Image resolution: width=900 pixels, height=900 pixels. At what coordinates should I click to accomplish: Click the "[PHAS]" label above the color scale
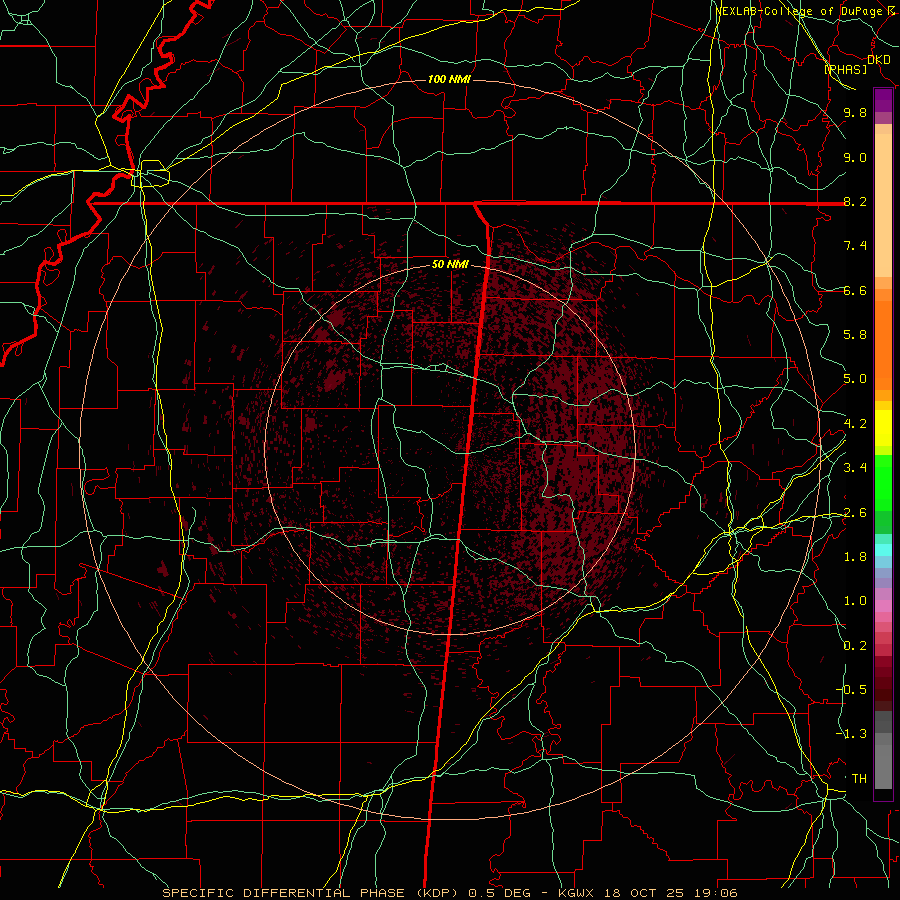click(x=845, y=69)
